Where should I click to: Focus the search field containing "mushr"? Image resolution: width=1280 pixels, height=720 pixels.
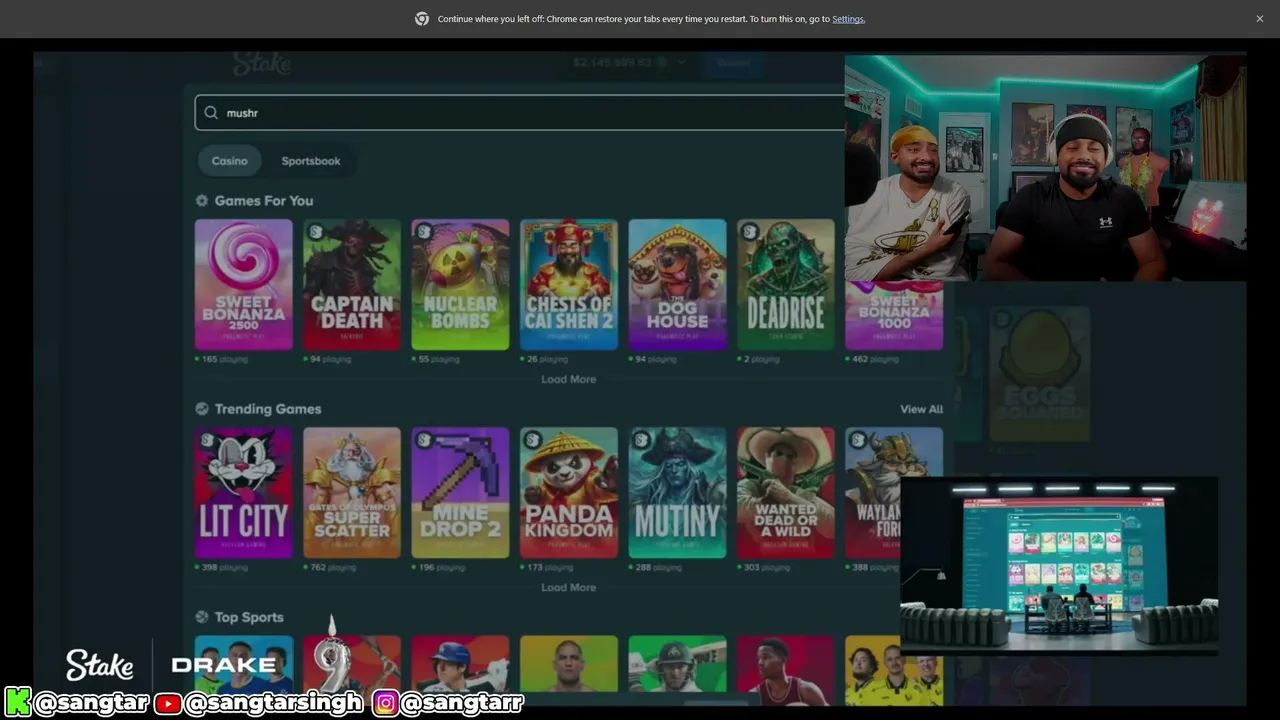[x=520, y=113]
